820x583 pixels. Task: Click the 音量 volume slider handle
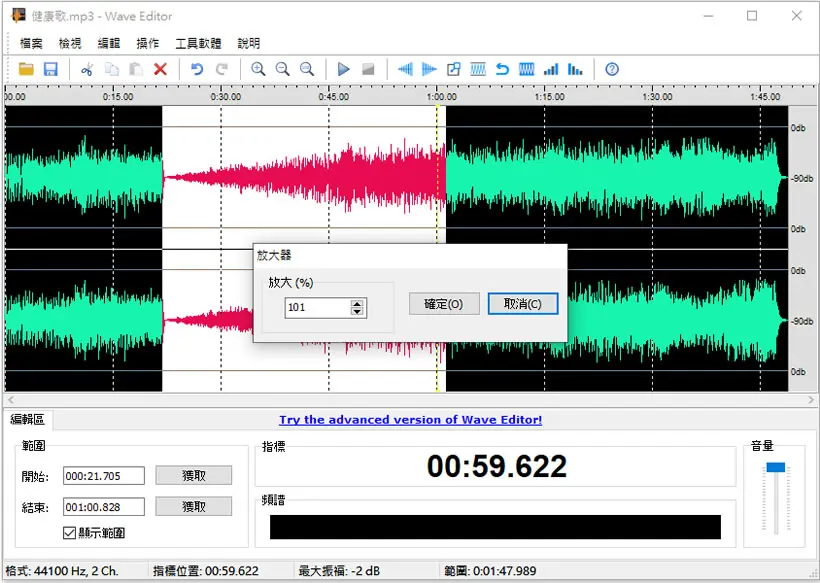[x=776, y=467]
